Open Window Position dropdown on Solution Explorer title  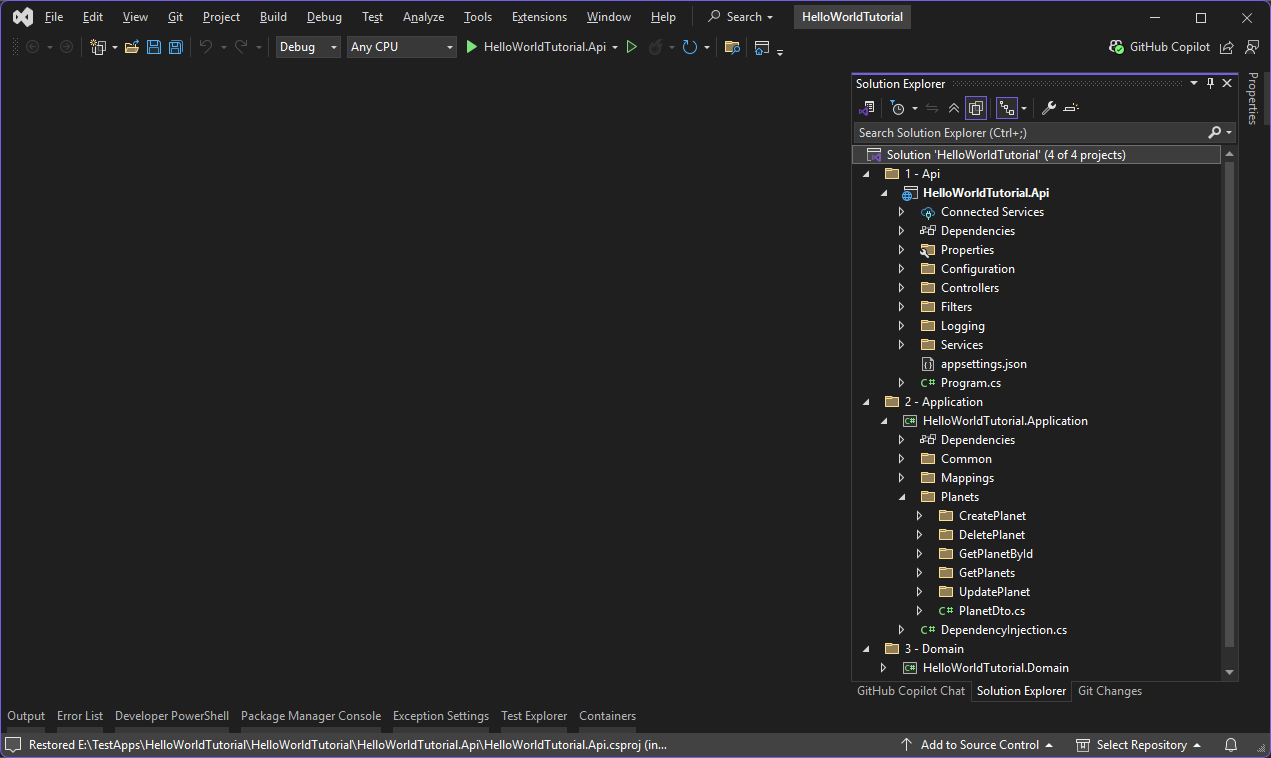pos(1194,83)
